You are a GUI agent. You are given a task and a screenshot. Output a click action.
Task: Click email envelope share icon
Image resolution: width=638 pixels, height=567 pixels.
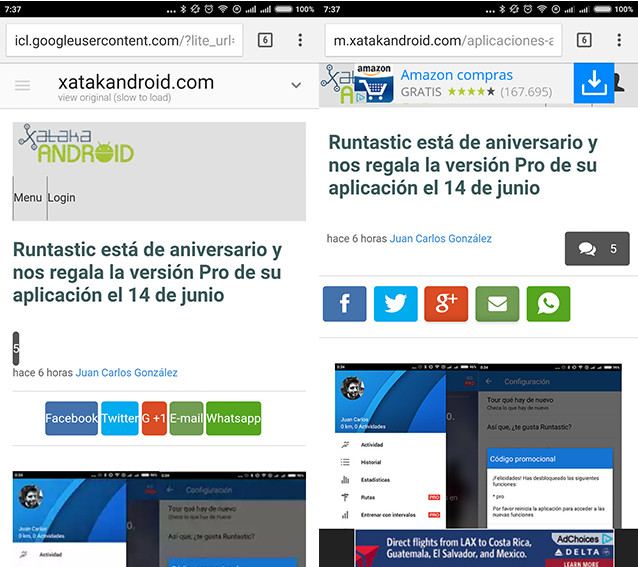click(497, 304)
